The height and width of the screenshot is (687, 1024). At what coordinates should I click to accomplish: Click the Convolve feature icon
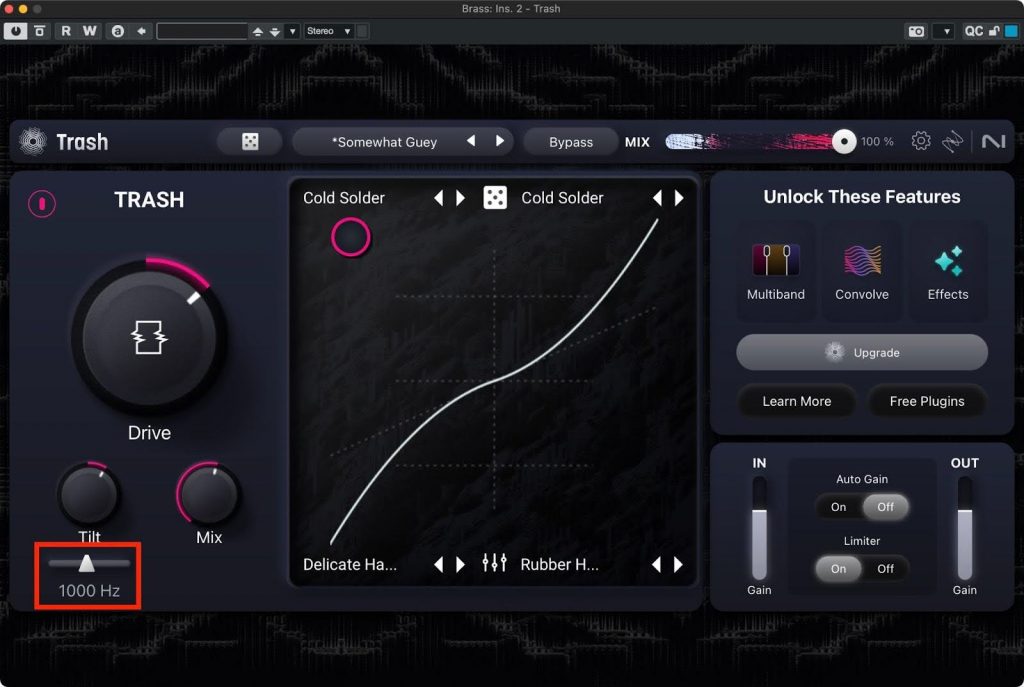[x=862, y=261]
